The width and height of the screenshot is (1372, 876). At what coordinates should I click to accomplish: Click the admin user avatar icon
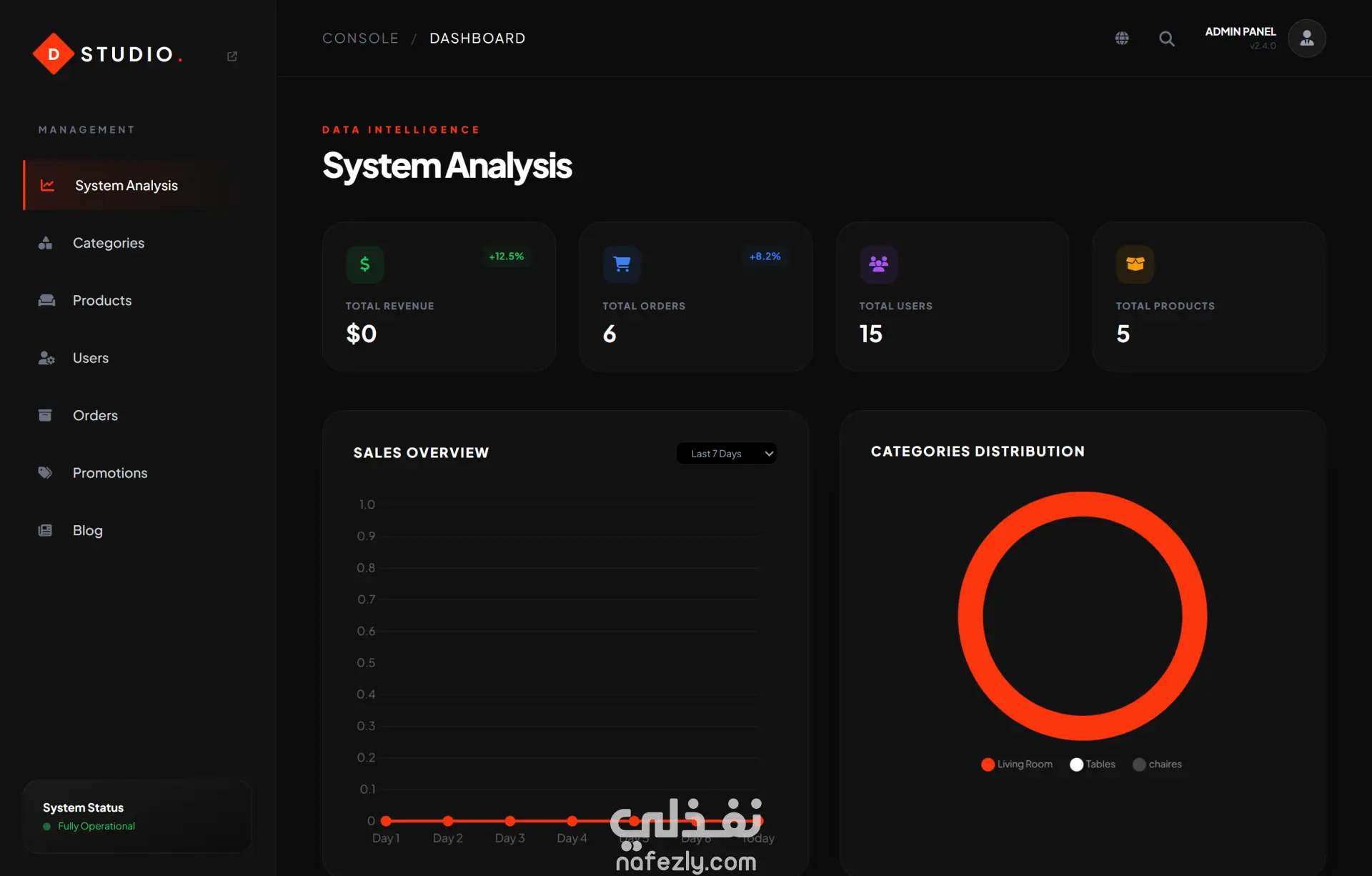pyautogui.click(x=1306, y=39)
